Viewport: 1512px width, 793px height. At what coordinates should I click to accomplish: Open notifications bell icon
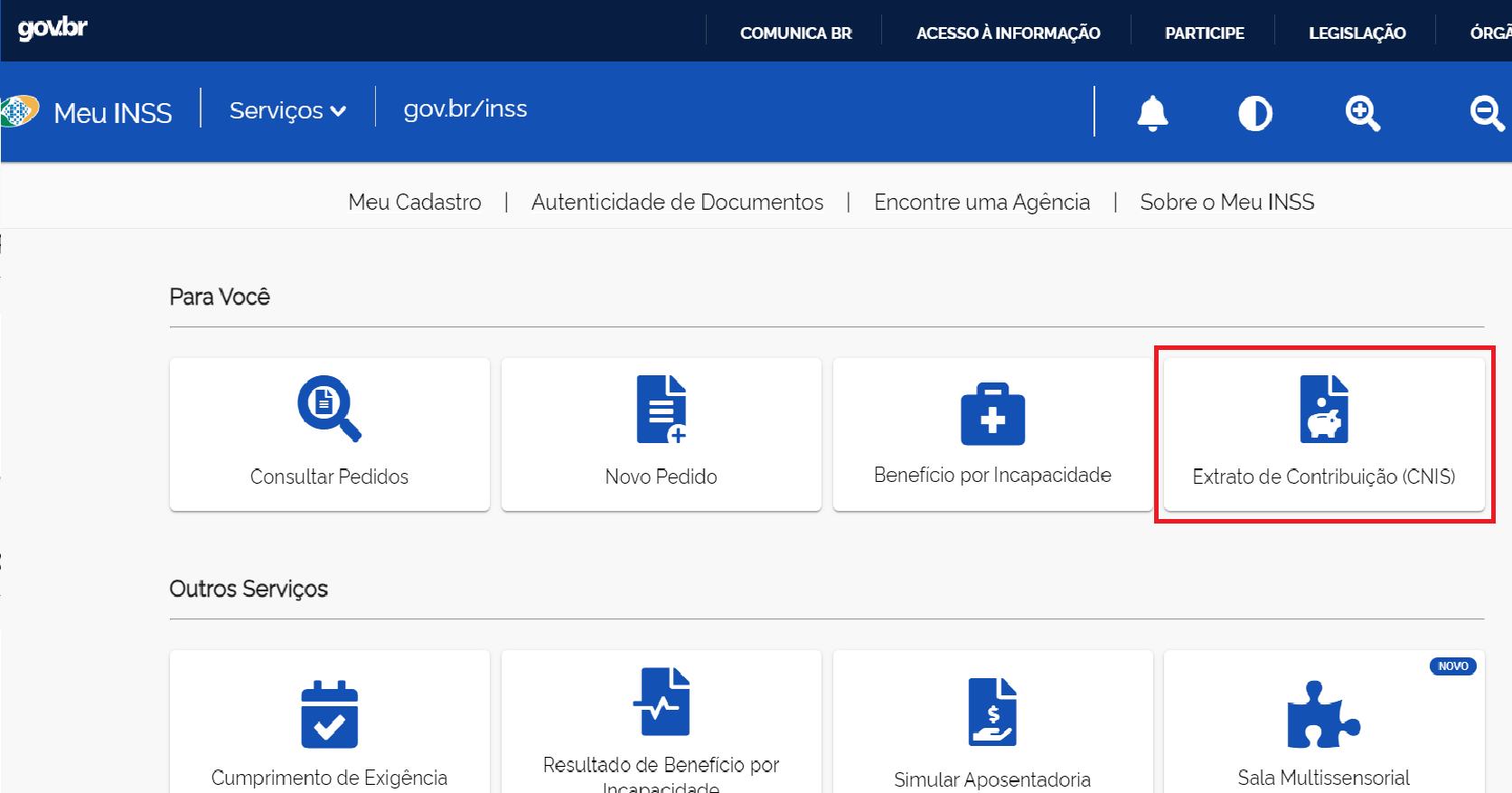(1152, 113)
